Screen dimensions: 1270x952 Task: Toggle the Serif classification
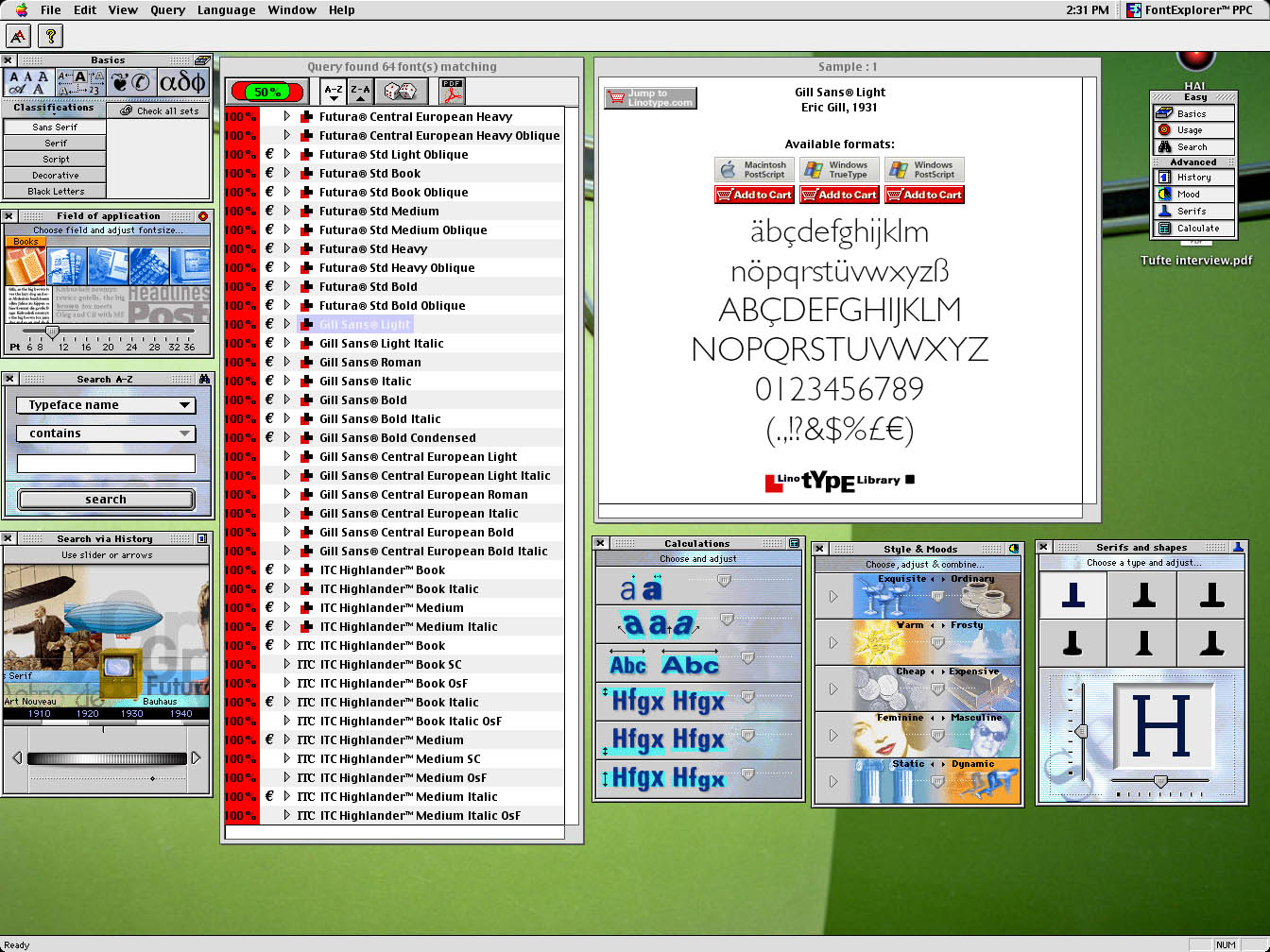point(55,144)
